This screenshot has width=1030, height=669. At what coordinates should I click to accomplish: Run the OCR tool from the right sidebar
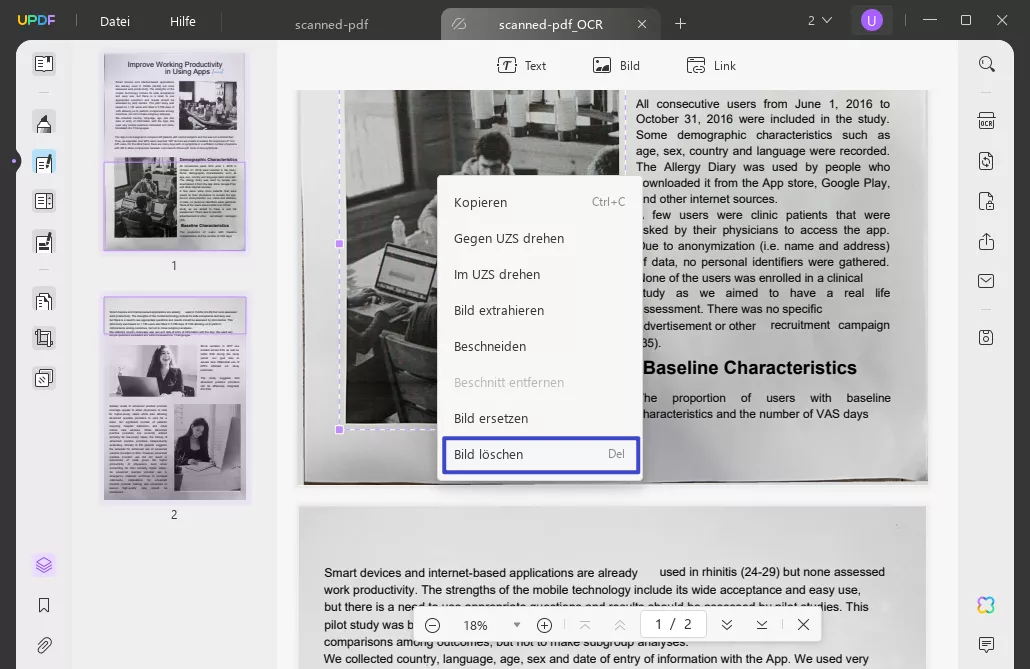pos(986,120)
